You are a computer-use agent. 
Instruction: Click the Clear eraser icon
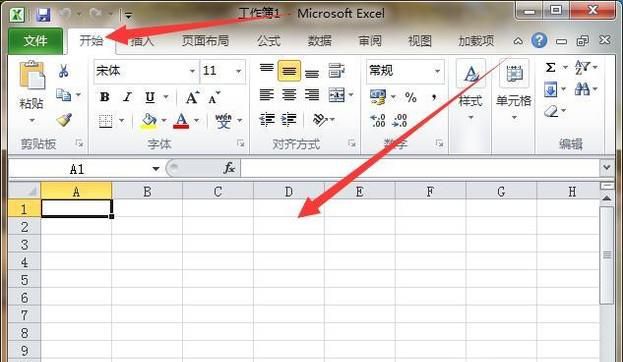click(x=551, y=111)
